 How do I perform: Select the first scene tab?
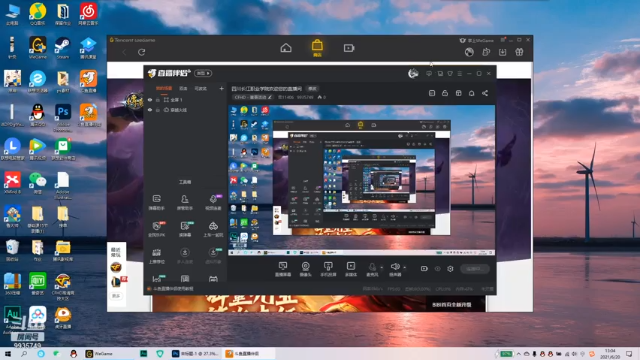pos(164,88)
